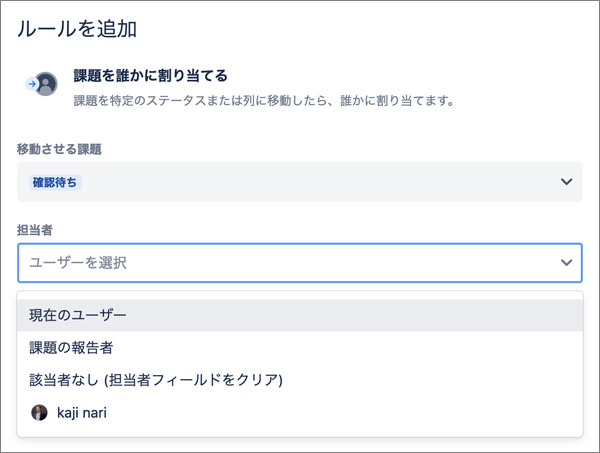
Task: Click kaji nari's profile avatar
Action: click(x=39, y=413)
